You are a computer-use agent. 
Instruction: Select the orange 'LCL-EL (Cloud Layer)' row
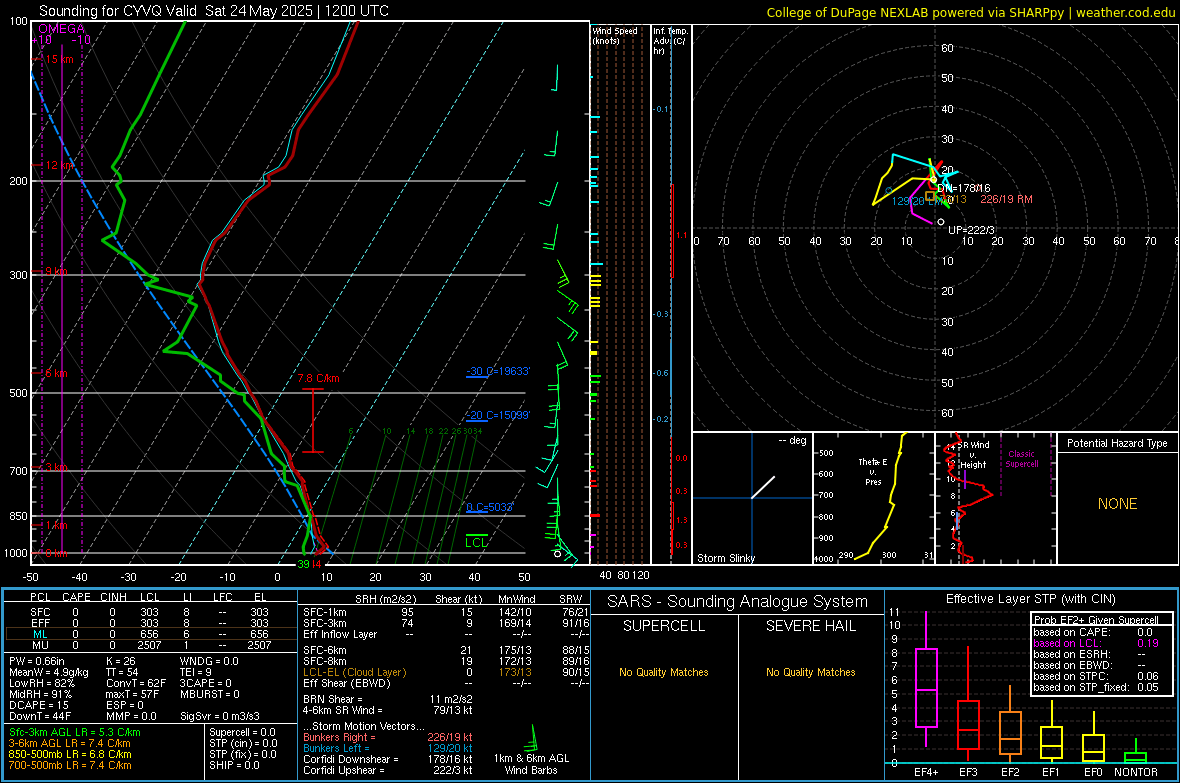tap(354, 672)
